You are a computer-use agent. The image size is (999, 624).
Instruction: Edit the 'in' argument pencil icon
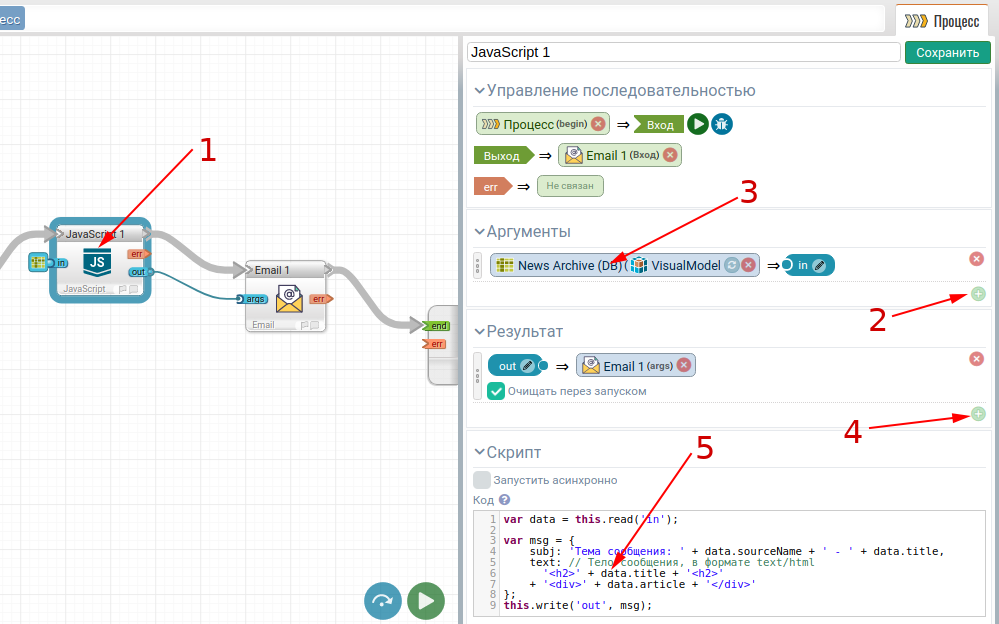point(820,266)
